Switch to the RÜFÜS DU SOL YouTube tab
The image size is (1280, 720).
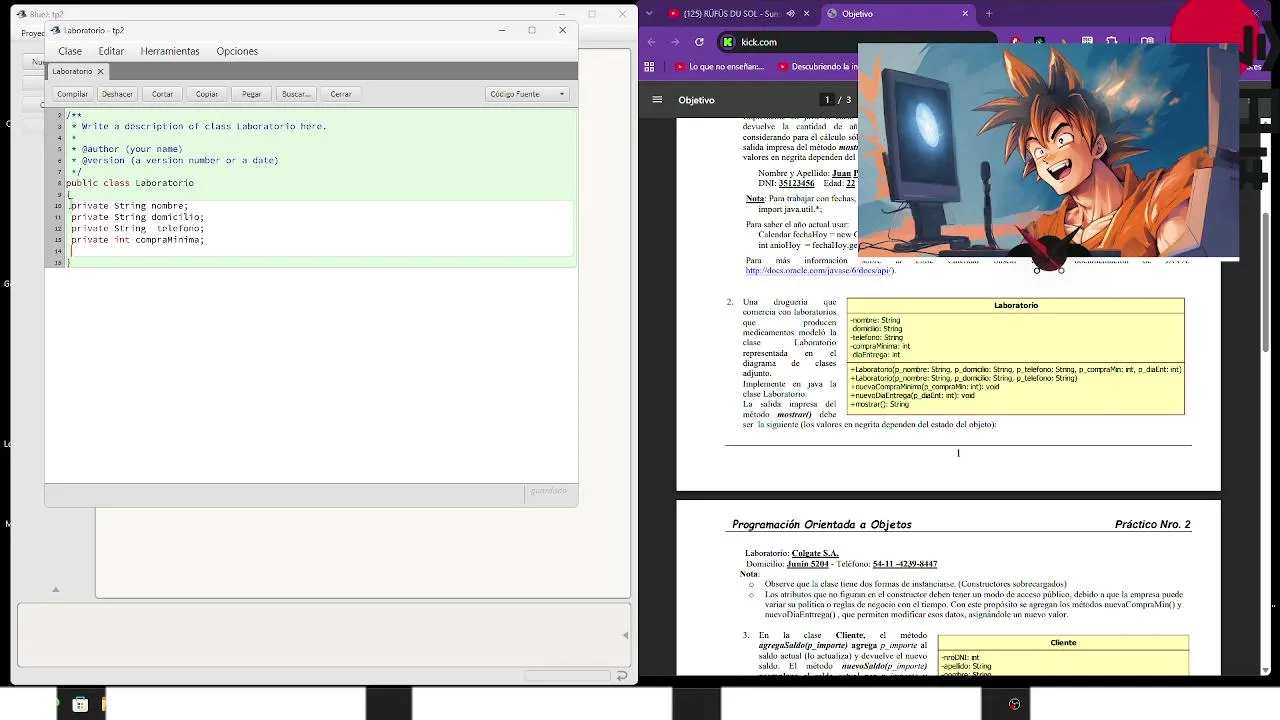pyautogui.click(x=730, y=14)
